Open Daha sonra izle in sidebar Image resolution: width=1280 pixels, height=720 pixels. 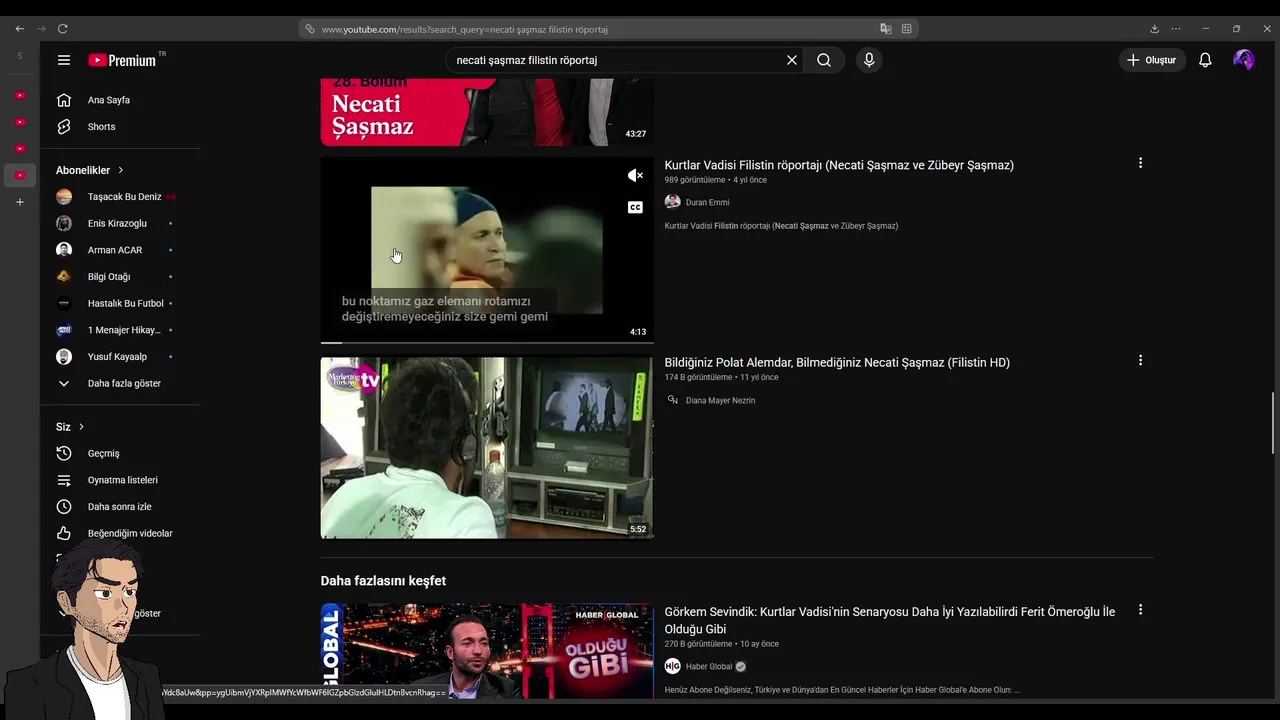coord(118,507)
